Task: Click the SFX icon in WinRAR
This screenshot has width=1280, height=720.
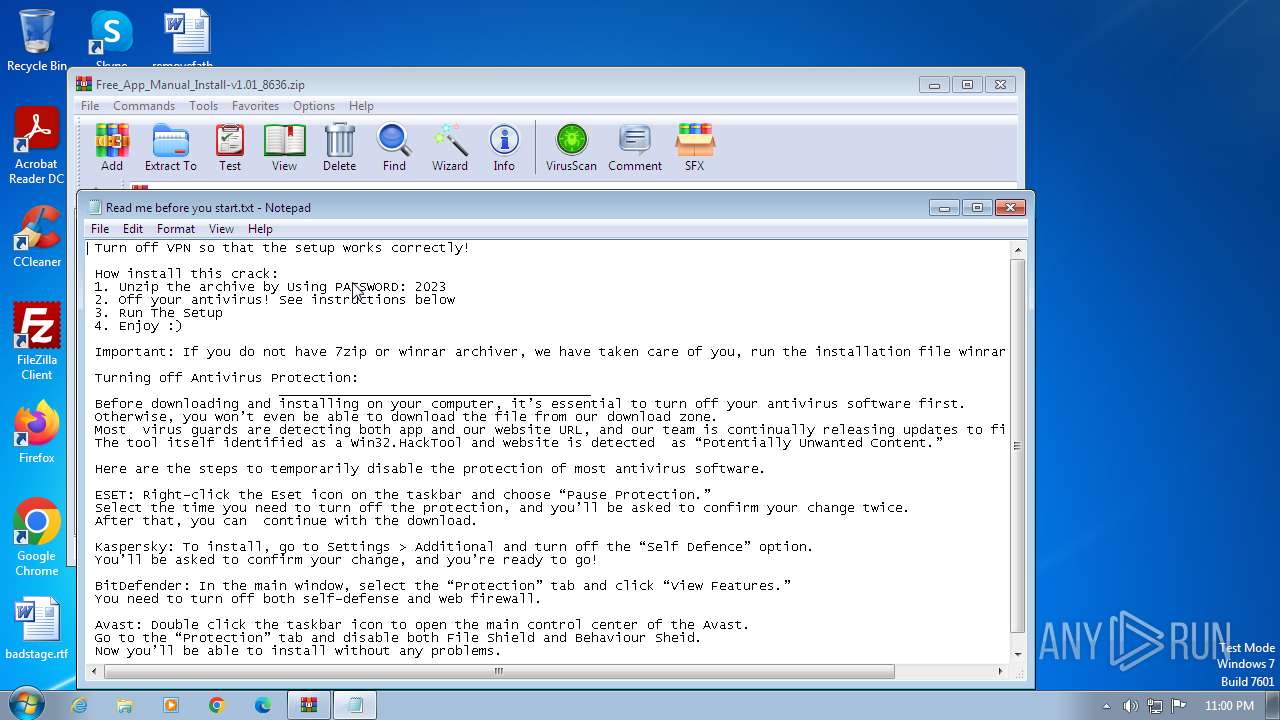Action: [x=694, y=147]
